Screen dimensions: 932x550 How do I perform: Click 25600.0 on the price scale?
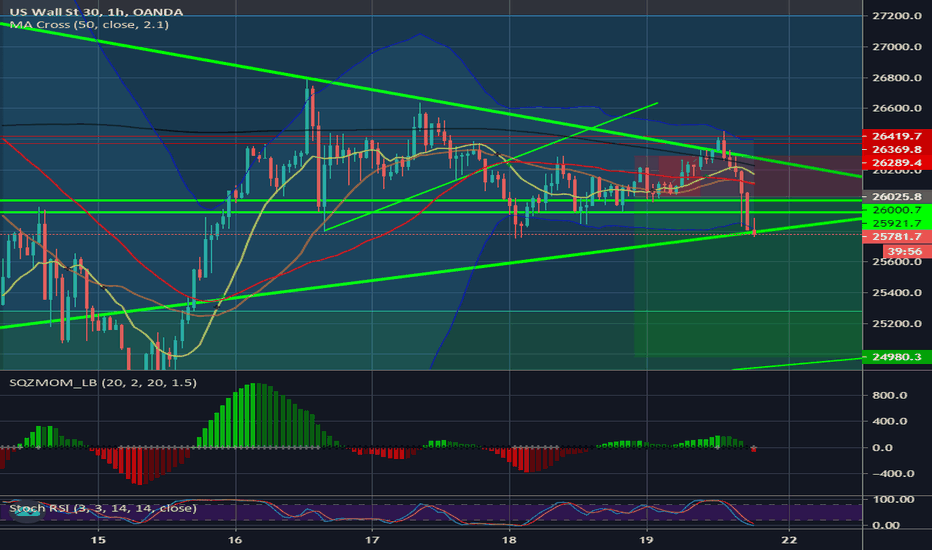tap(896, 262)
